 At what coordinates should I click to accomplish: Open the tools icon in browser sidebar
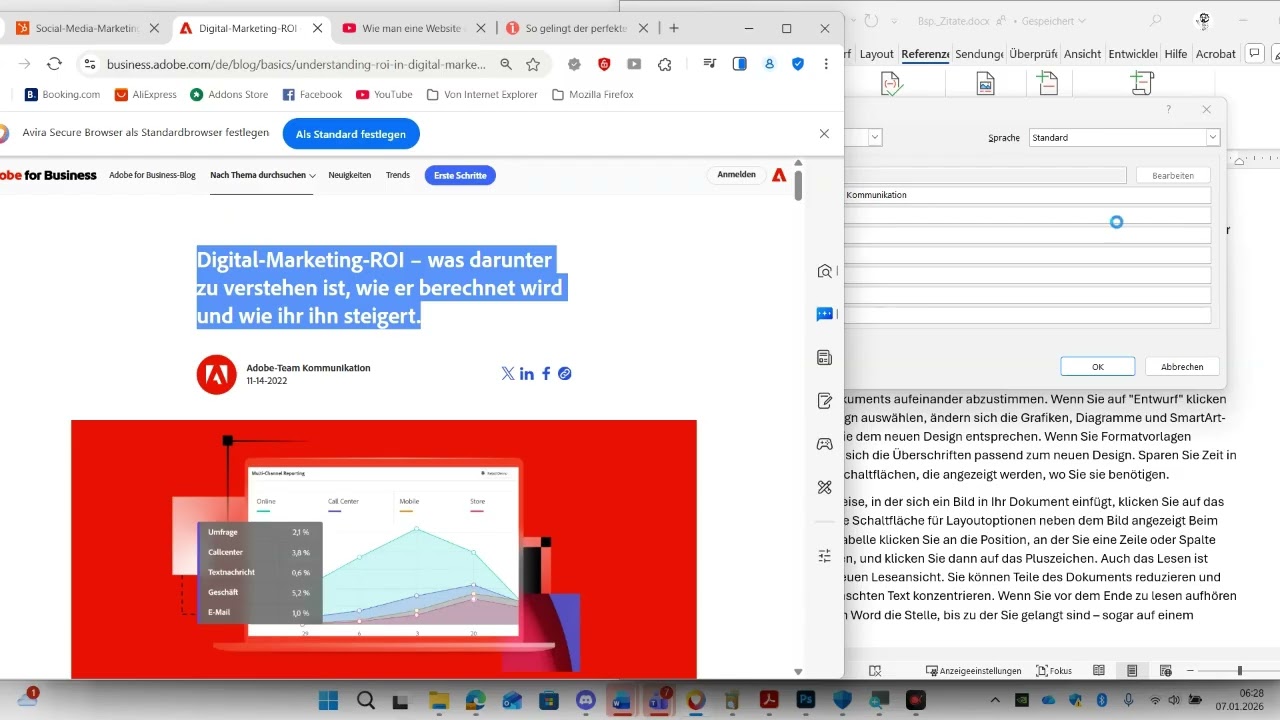click(x=824, y=487)
